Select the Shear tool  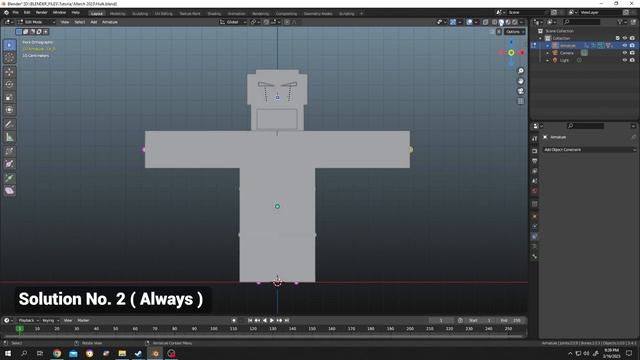(9, 191)
